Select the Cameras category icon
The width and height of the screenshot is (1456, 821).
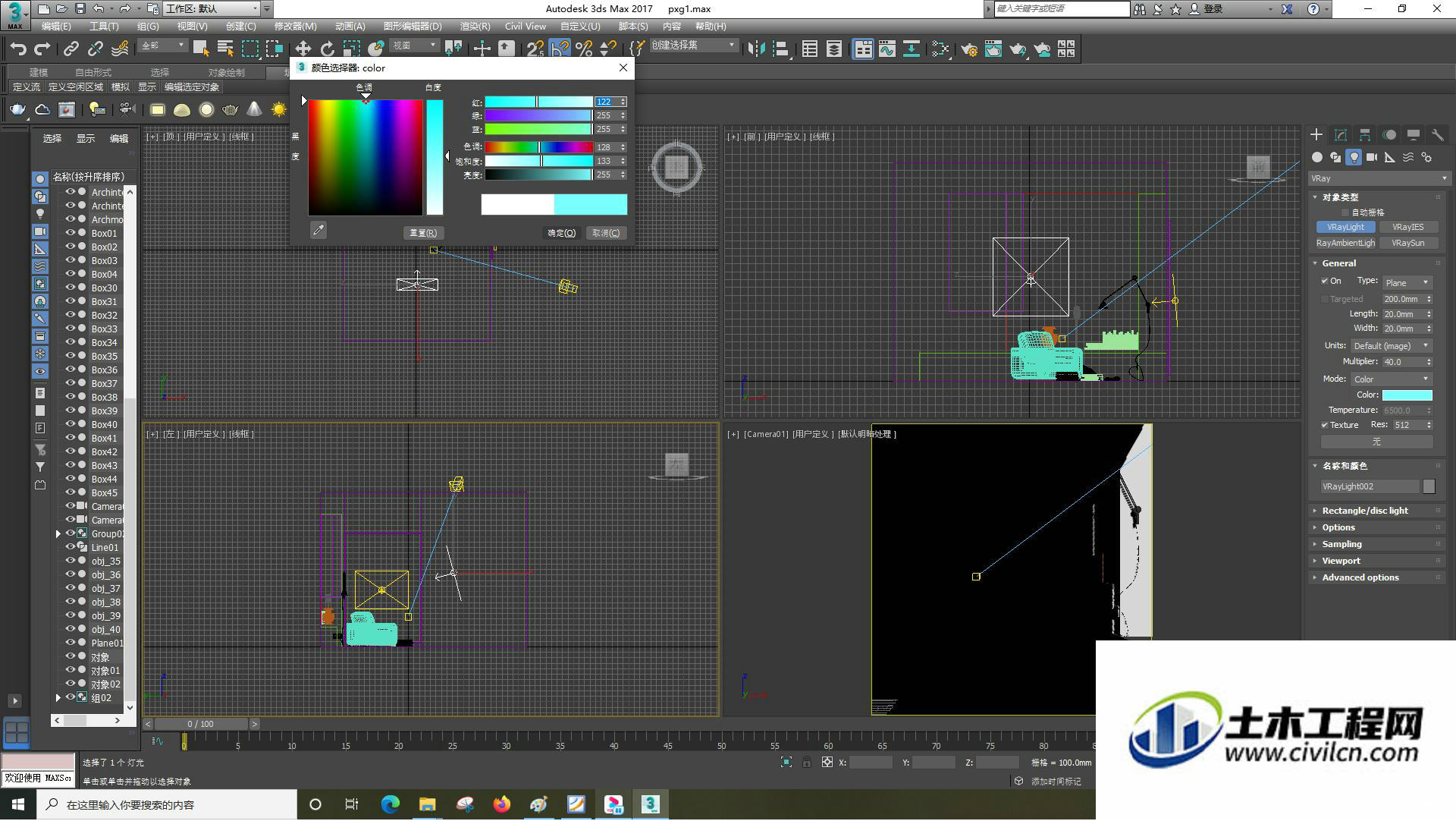(x=1372, y=157)
